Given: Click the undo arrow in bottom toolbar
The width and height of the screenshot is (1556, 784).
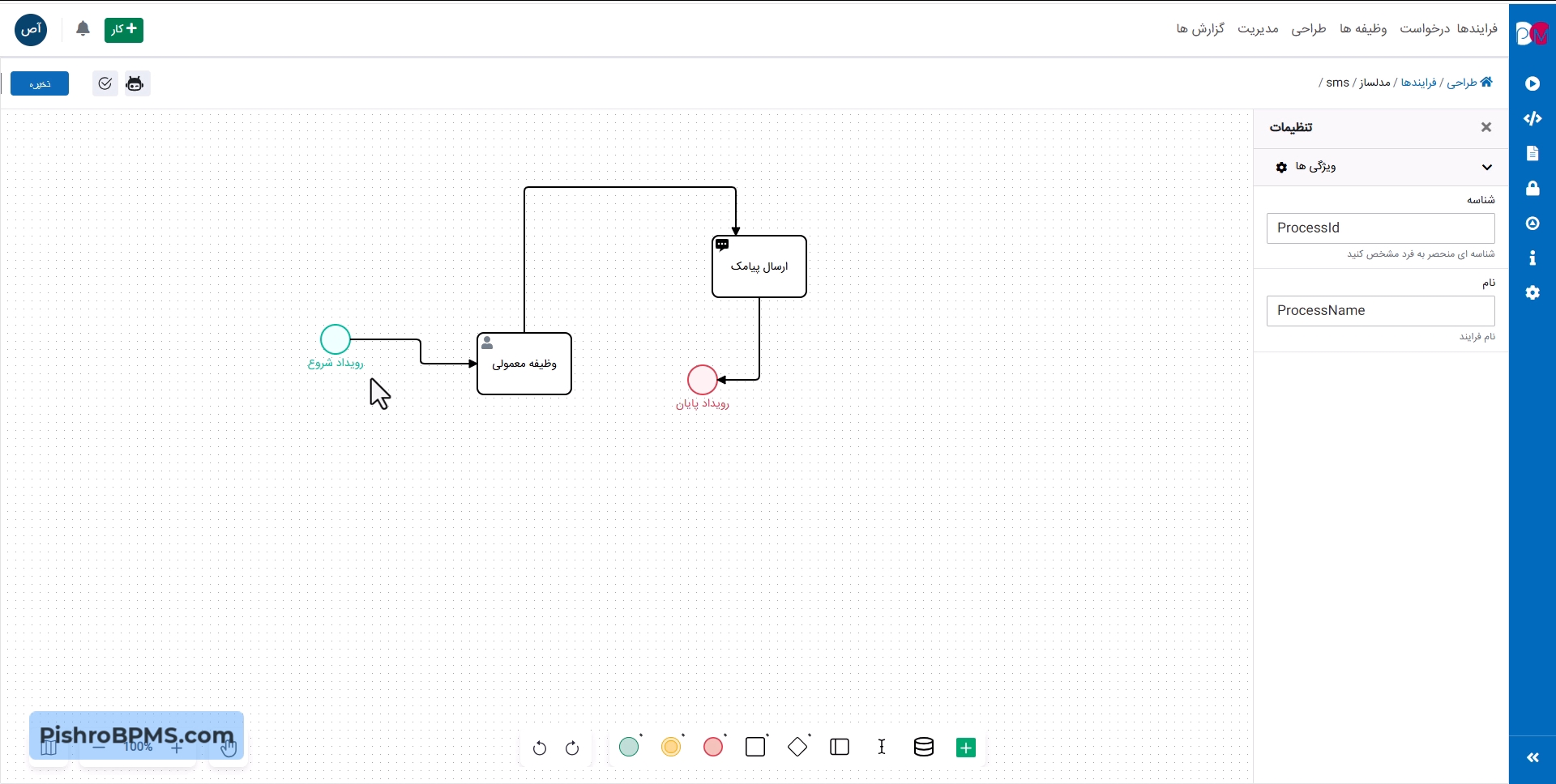Looking at the screenshot, I should (x=540, y=748).
